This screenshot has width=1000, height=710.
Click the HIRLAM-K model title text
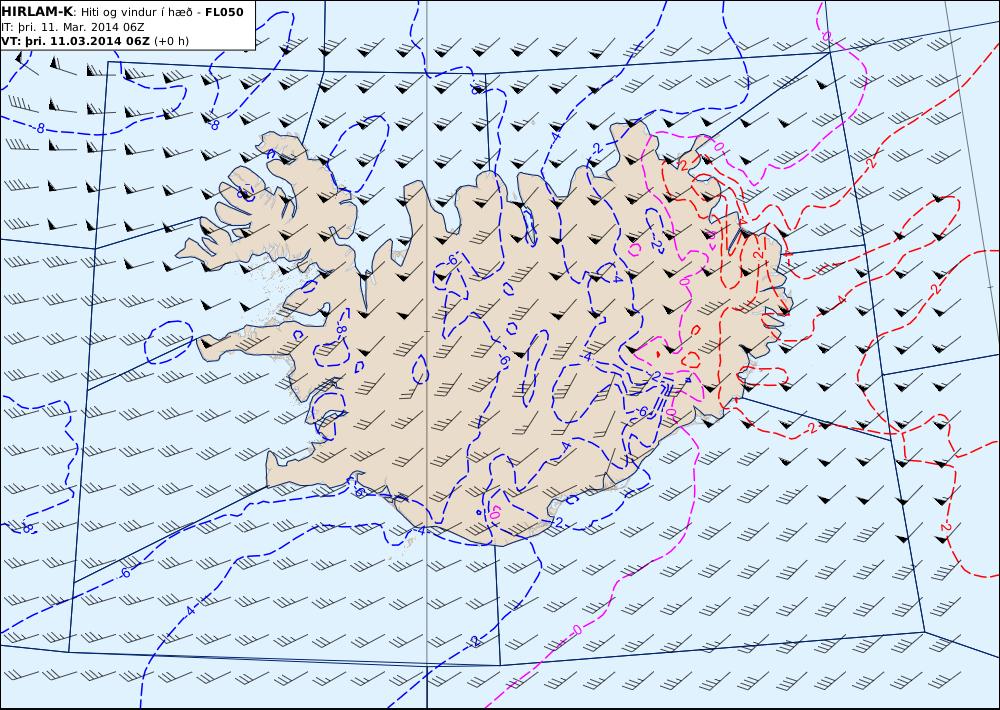(x=38, y=11)
